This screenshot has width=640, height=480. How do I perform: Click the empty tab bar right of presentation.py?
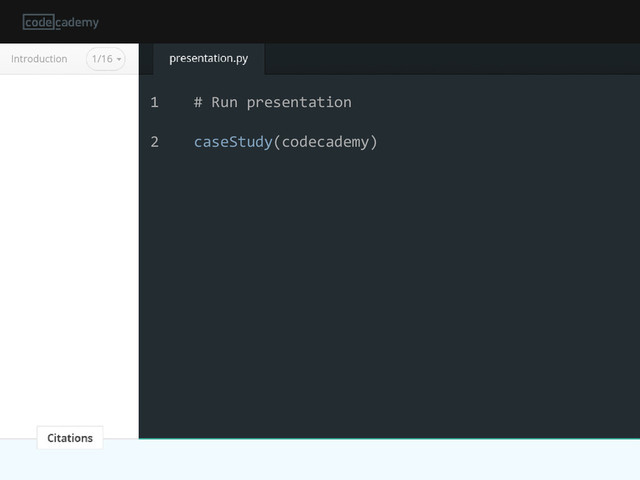[452, 59]
